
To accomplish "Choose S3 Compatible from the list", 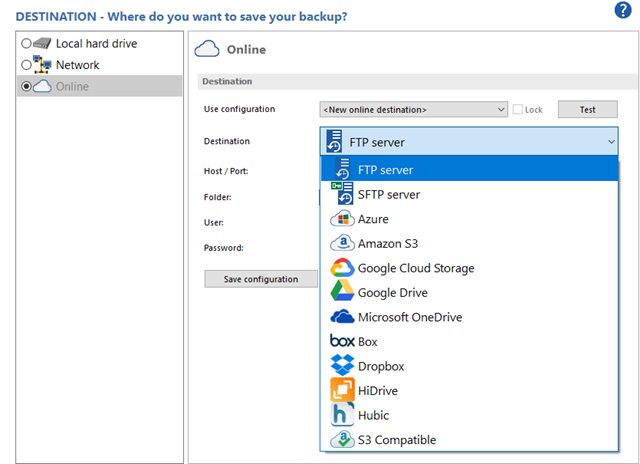I will (396, 440).
